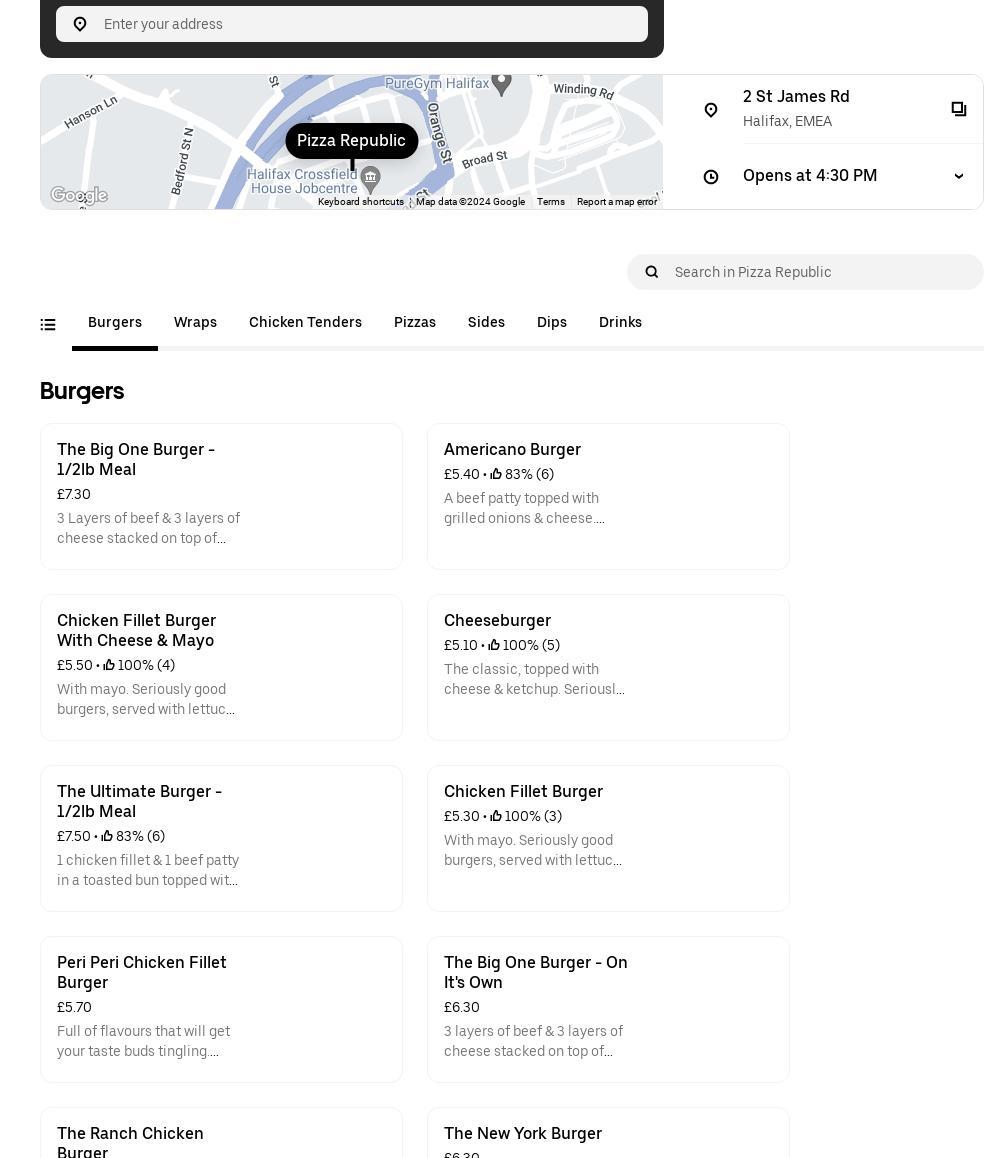Click the Pizza Republic map label
The height and width of the screenshot is (1158, 1004).
(x=352, y=140)
